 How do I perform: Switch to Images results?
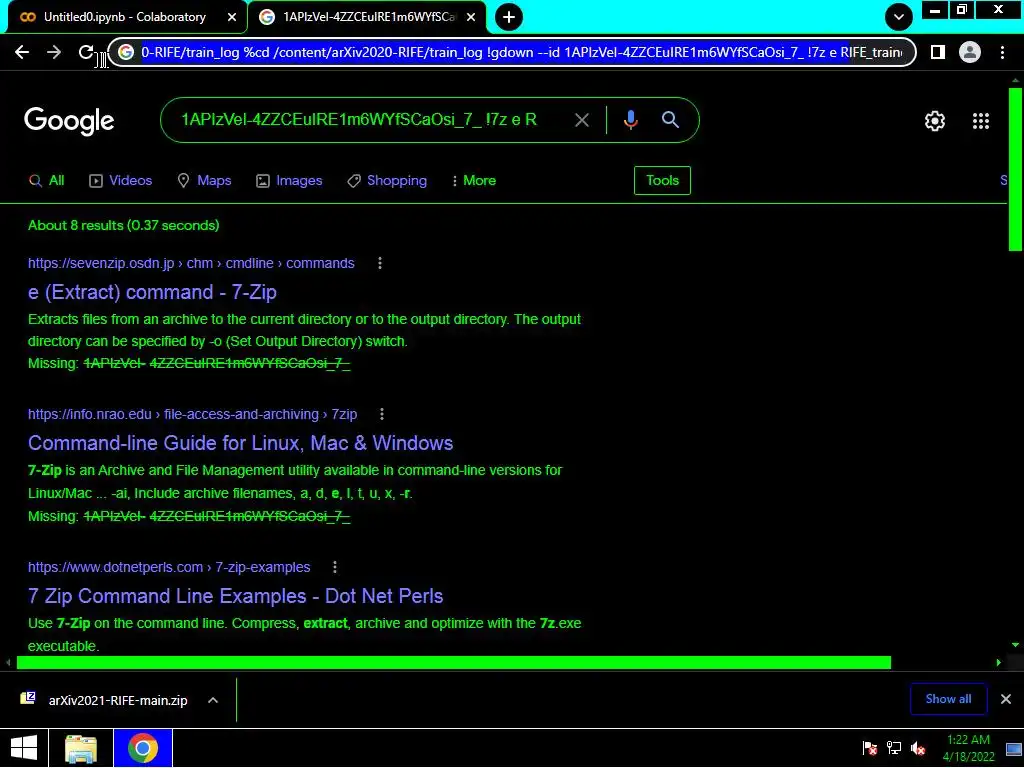point(289,181)
